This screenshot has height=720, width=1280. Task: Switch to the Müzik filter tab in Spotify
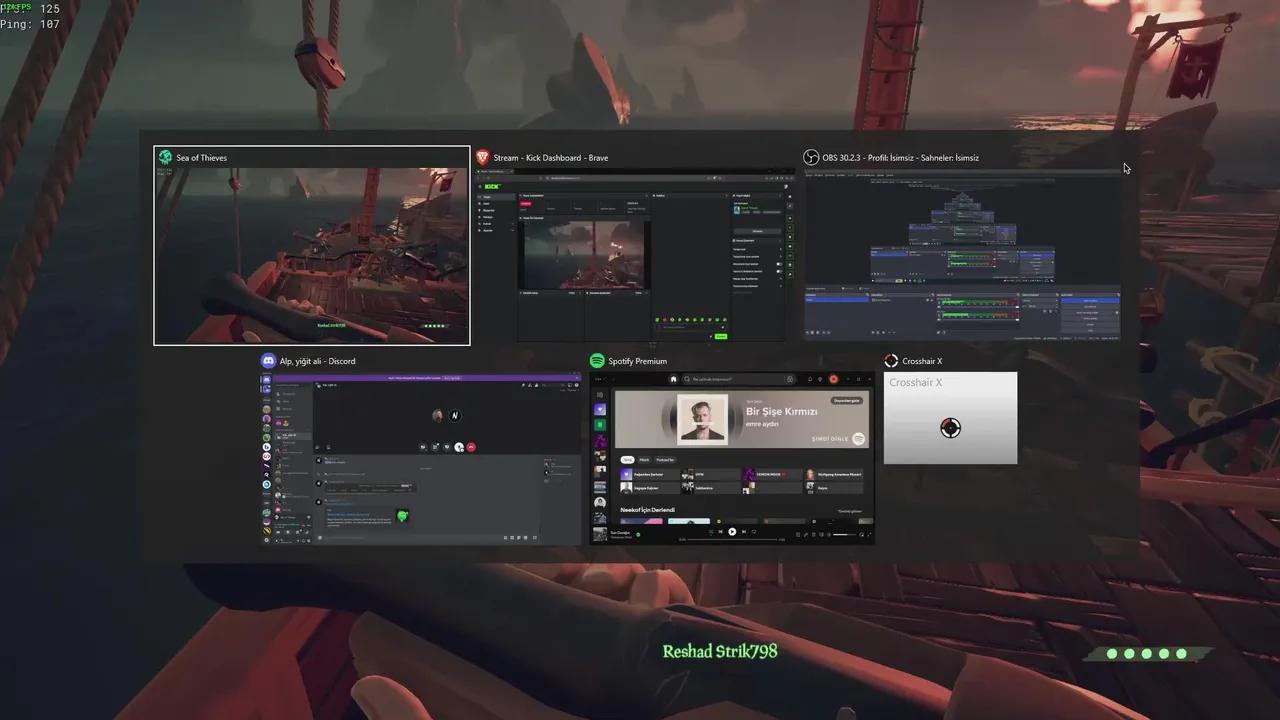(x=645, y=460)
